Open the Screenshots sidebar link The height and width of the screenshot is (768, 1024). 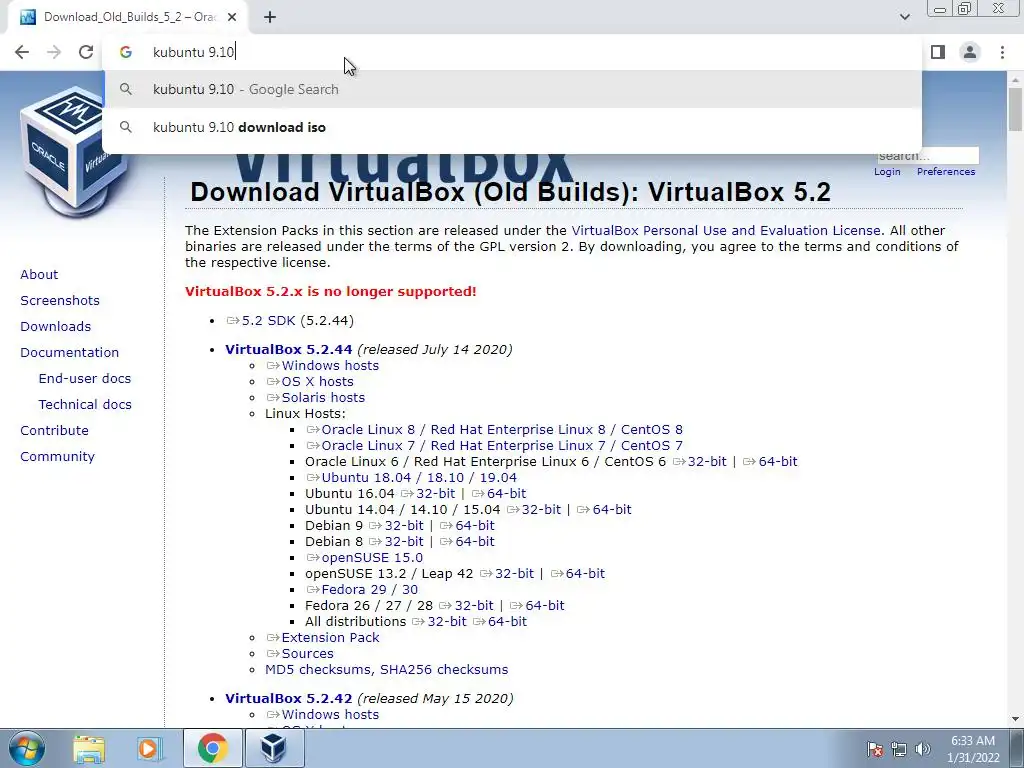[x=60, y=300]
